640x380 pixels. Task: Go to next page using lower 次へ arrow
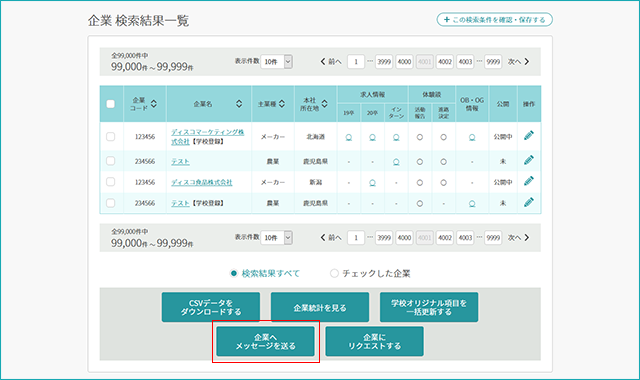click(518, 238)
